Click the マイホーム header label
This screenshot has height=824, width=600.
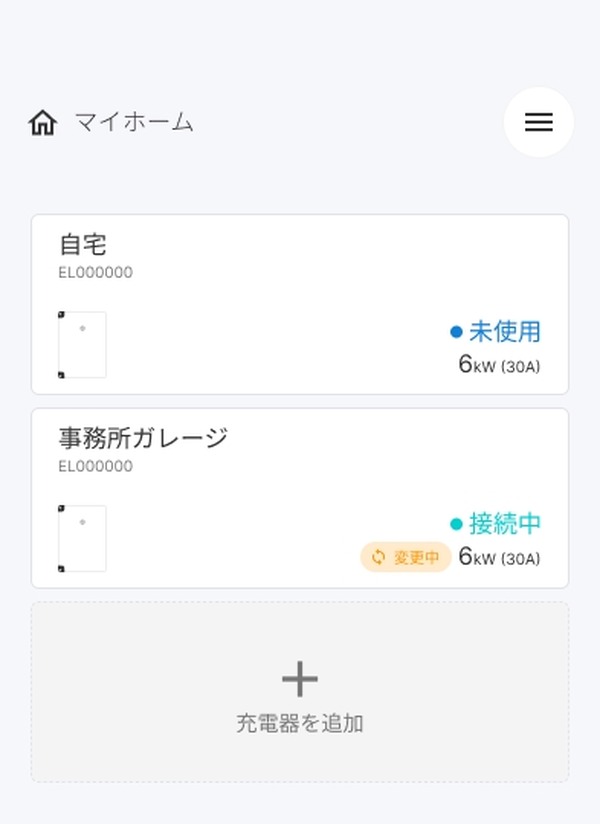(134, 123)
